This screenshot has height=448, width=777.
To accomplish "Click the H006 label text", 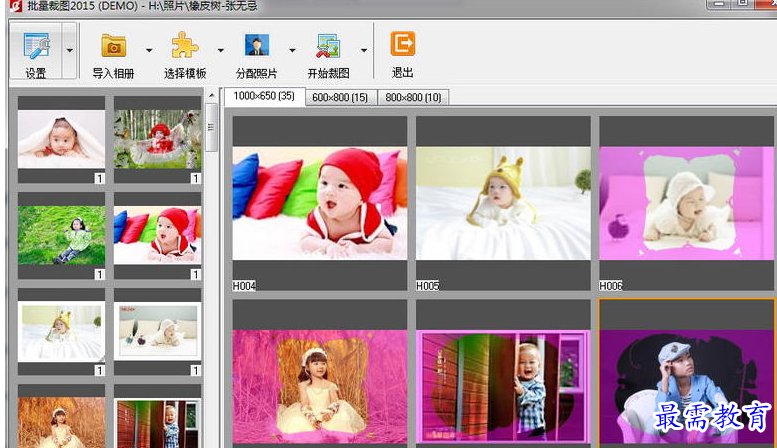I will tap(611, 286).
